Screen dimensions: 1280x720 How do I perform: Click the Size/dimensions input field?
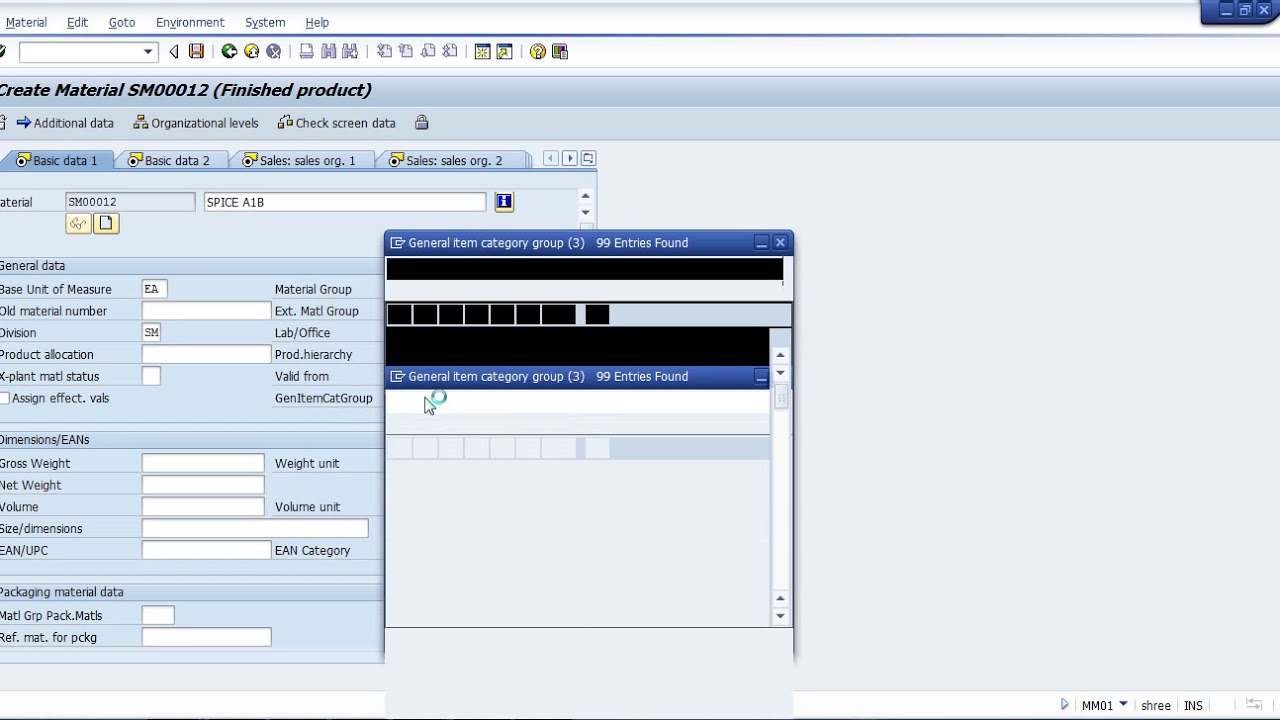pyautogui.click(x=255, y=528)
